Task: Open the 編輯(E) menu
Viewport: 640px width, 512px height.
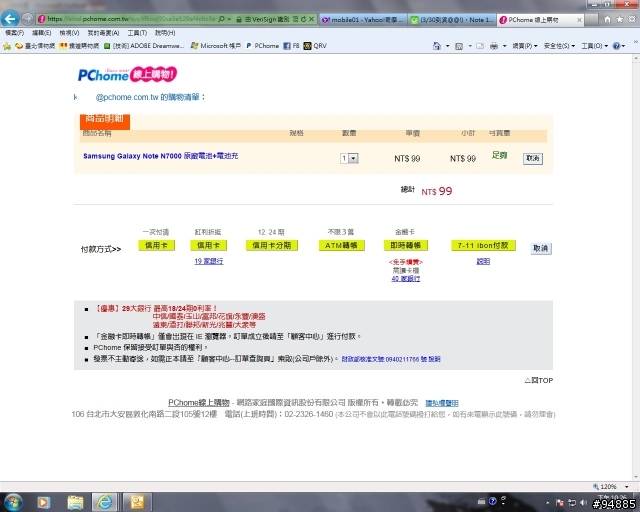Action: coord(42,33)
